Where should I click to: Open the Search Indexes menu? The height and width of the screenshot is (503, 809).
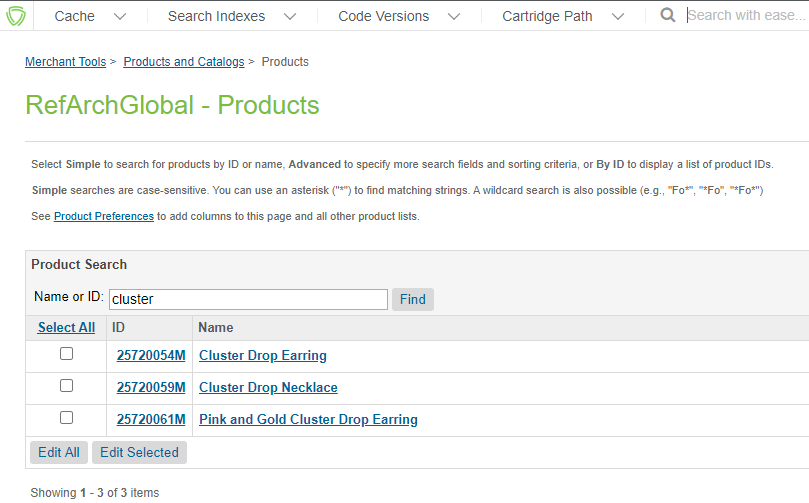pyautogui.click(x=216, y=16)
